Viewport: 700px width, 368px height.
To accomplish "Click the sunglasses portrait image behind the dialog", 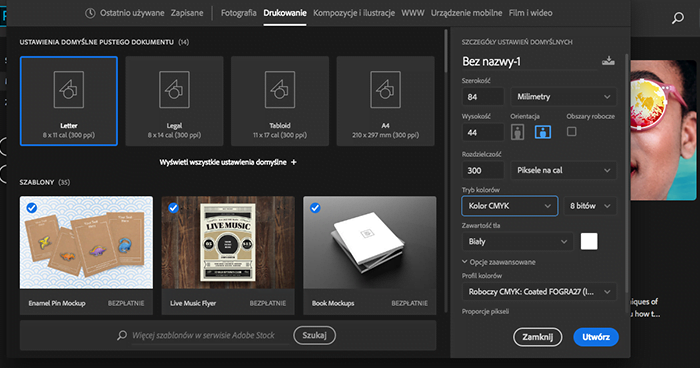I will 663,130.
